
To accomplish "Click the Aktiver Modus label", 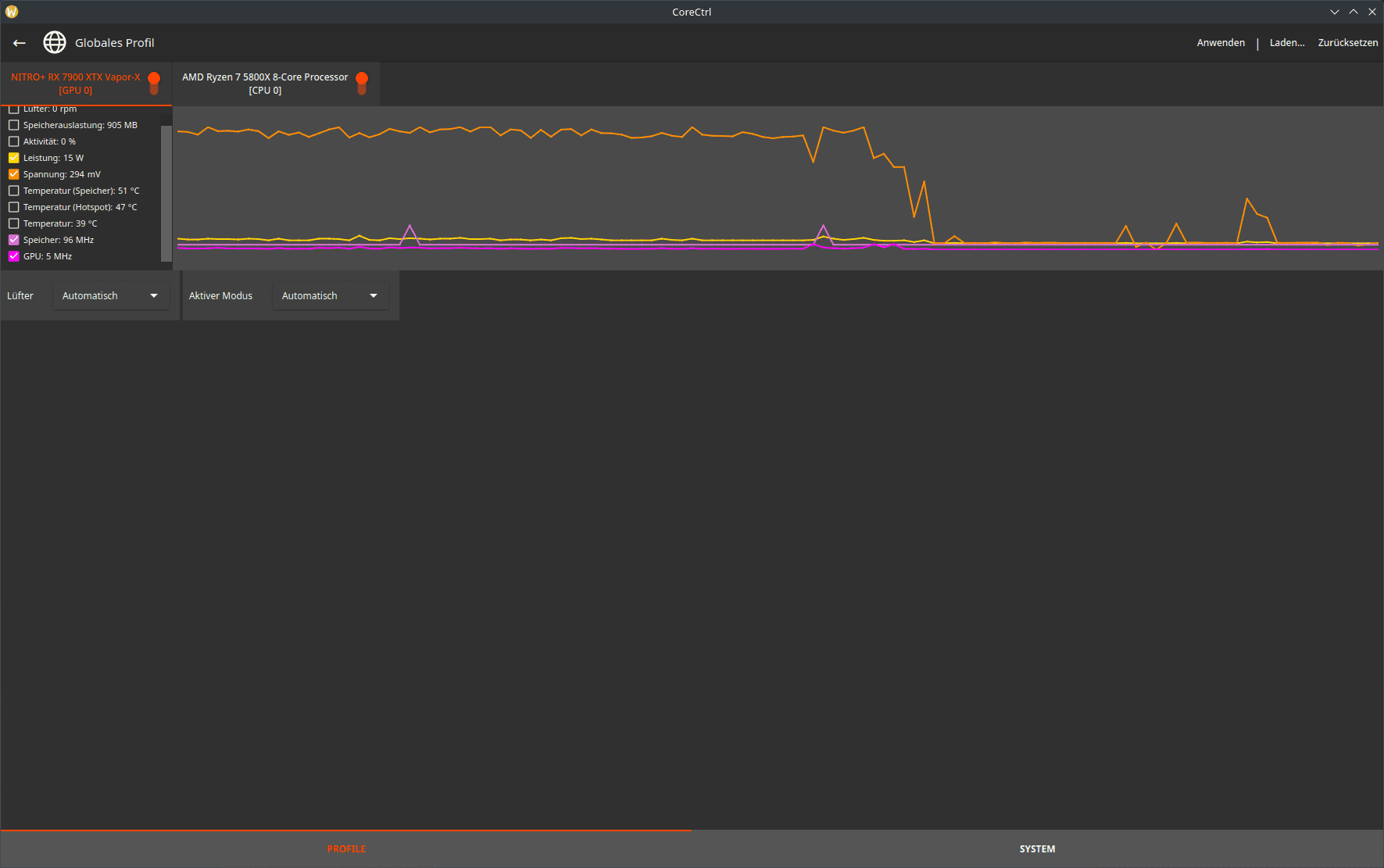I will [220, 296].
